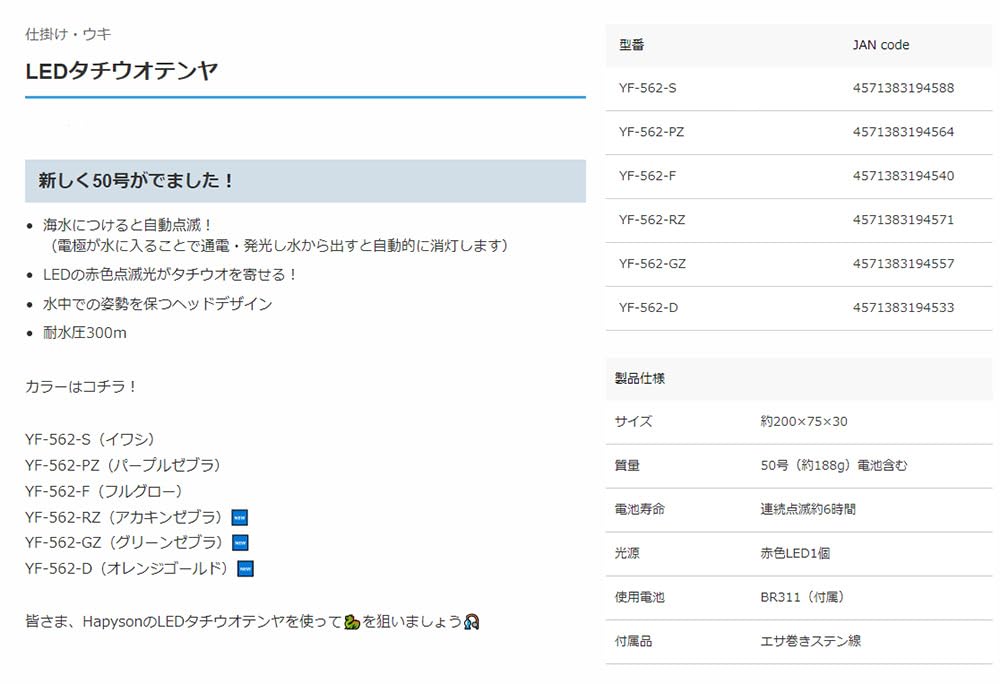Click the JAN code column header

(x=880, y=45)
